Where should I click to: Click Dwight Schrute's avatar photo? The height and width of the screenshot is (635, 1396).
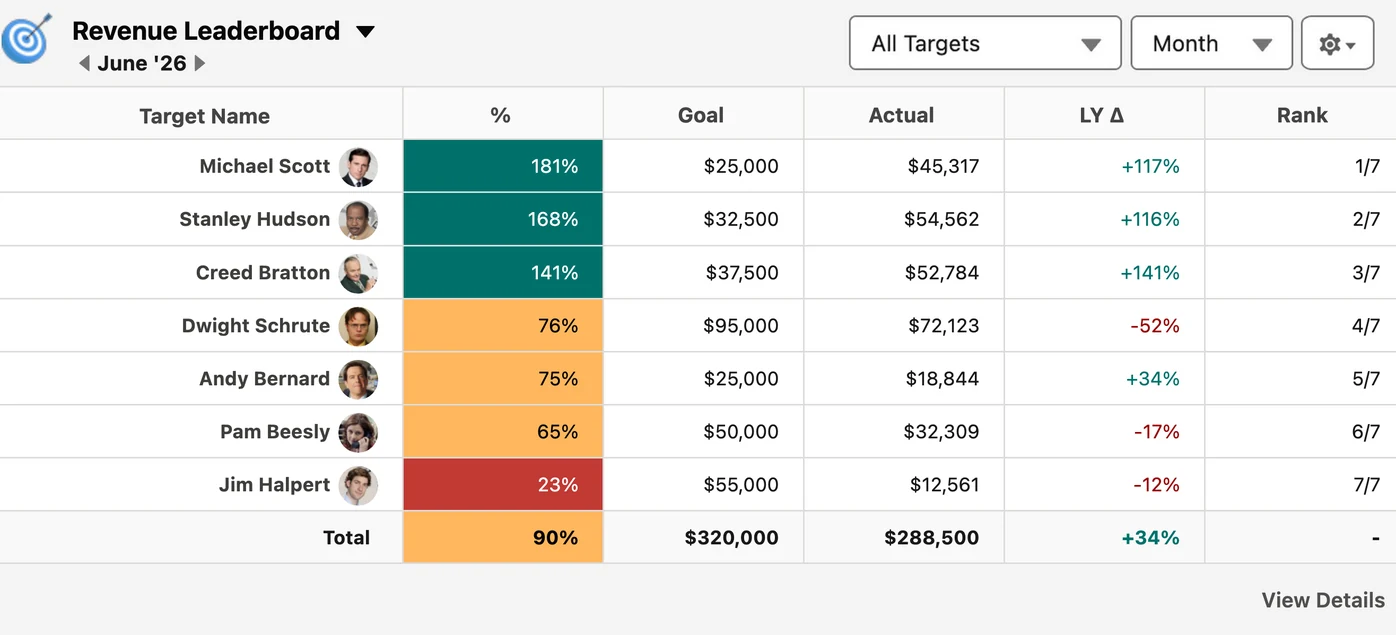pos(358,326)
